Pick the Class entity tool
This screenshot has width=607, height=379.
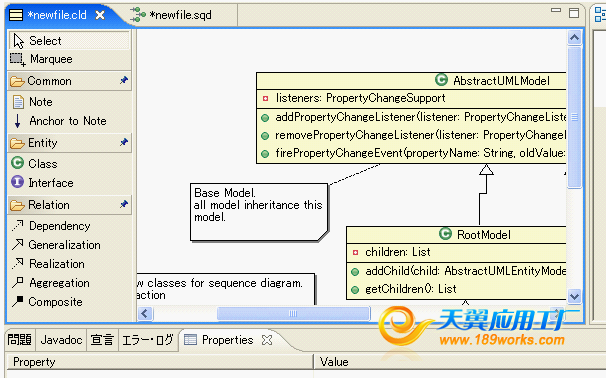70,163
